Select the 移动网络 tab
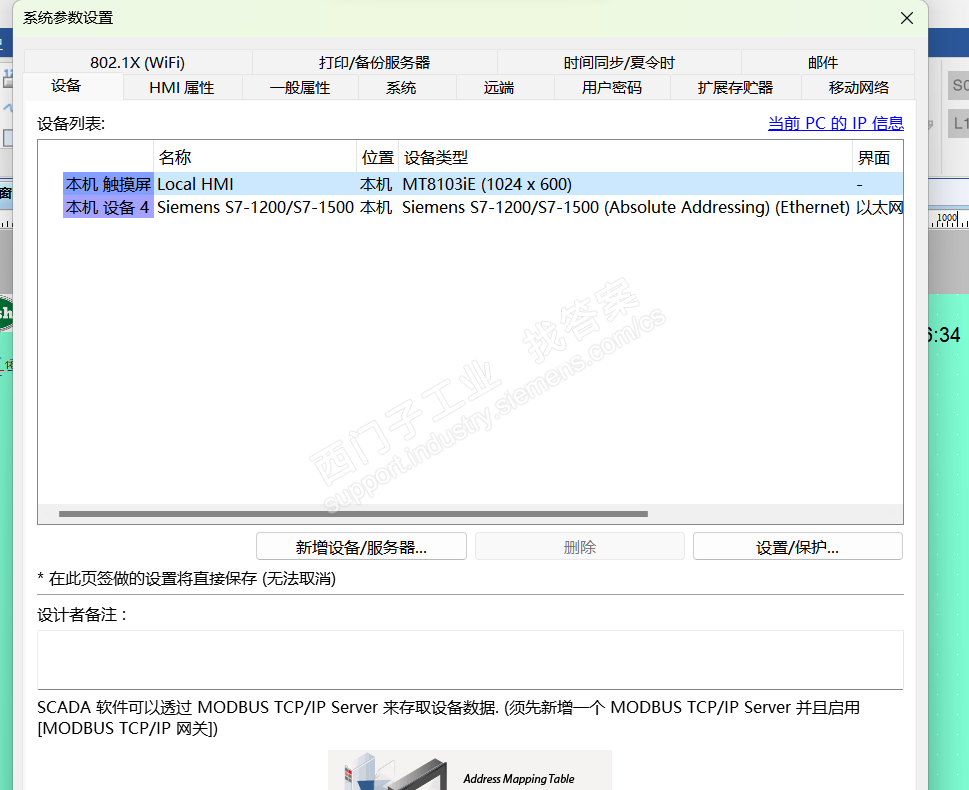 tap(858, 88)
